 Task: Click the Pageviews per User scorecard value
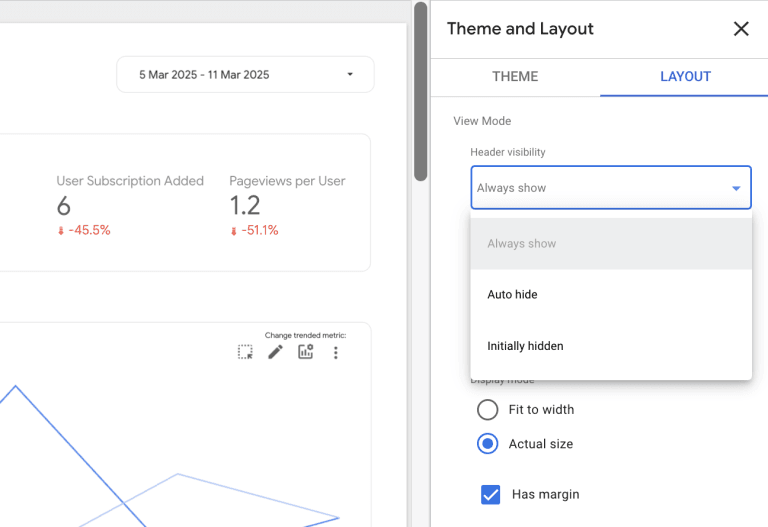(x=245, y=206)
